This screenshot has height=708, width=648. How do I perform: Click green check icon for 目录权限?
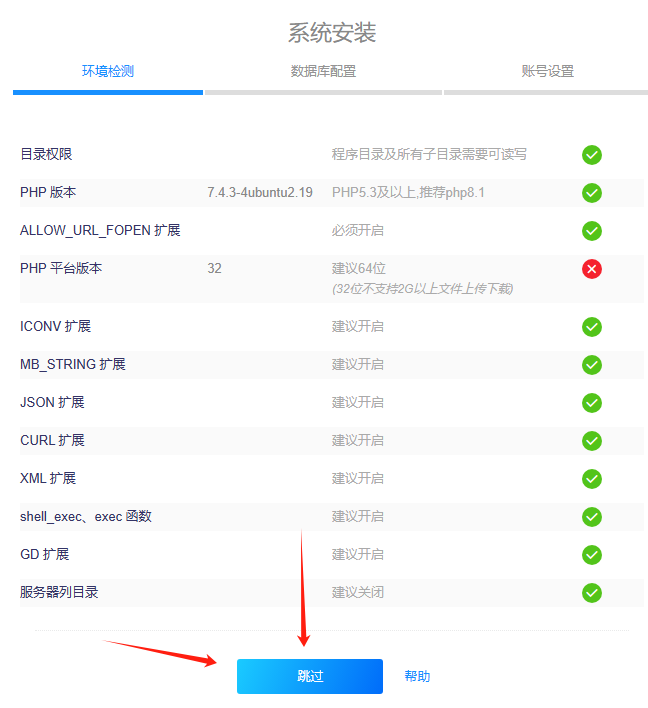click(592, 155)
